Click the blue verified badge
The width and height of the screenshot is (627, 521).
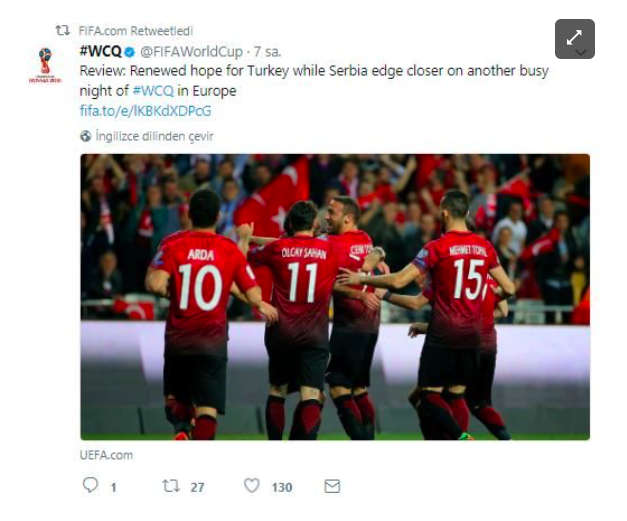[x=130, y=52]
